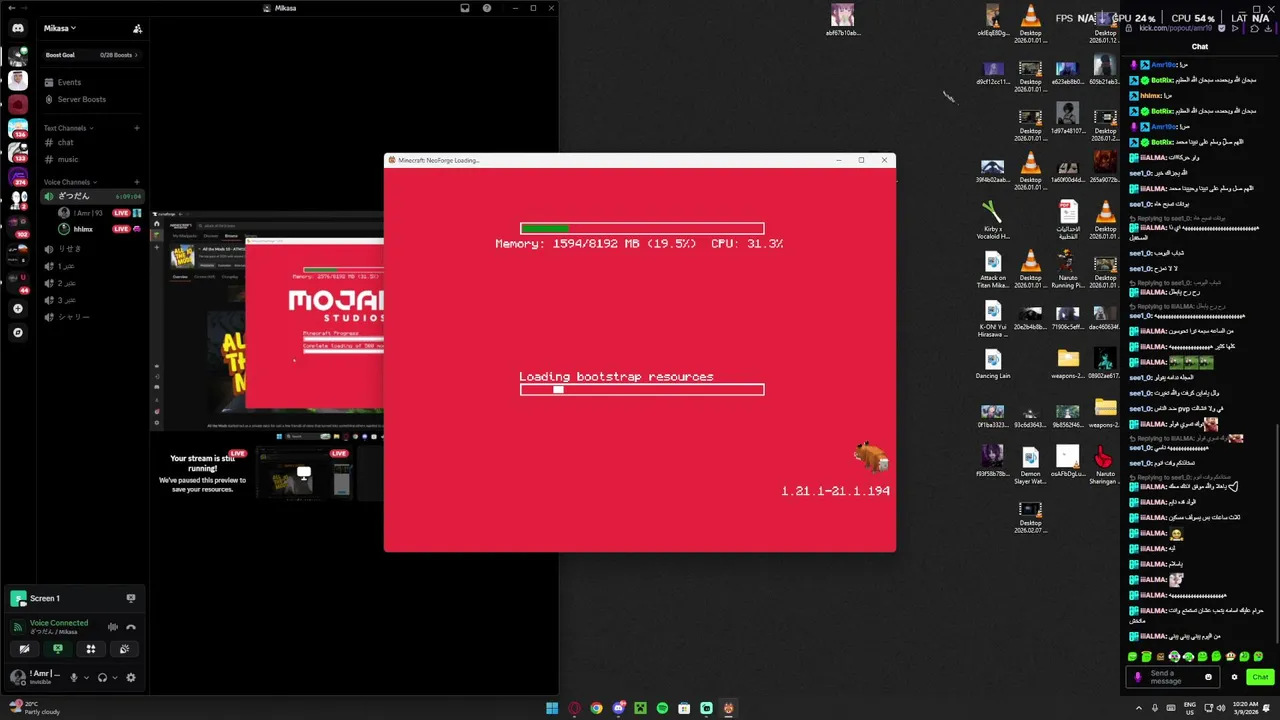
Task: Click Voice Connected status text
Action: [59, 622]
